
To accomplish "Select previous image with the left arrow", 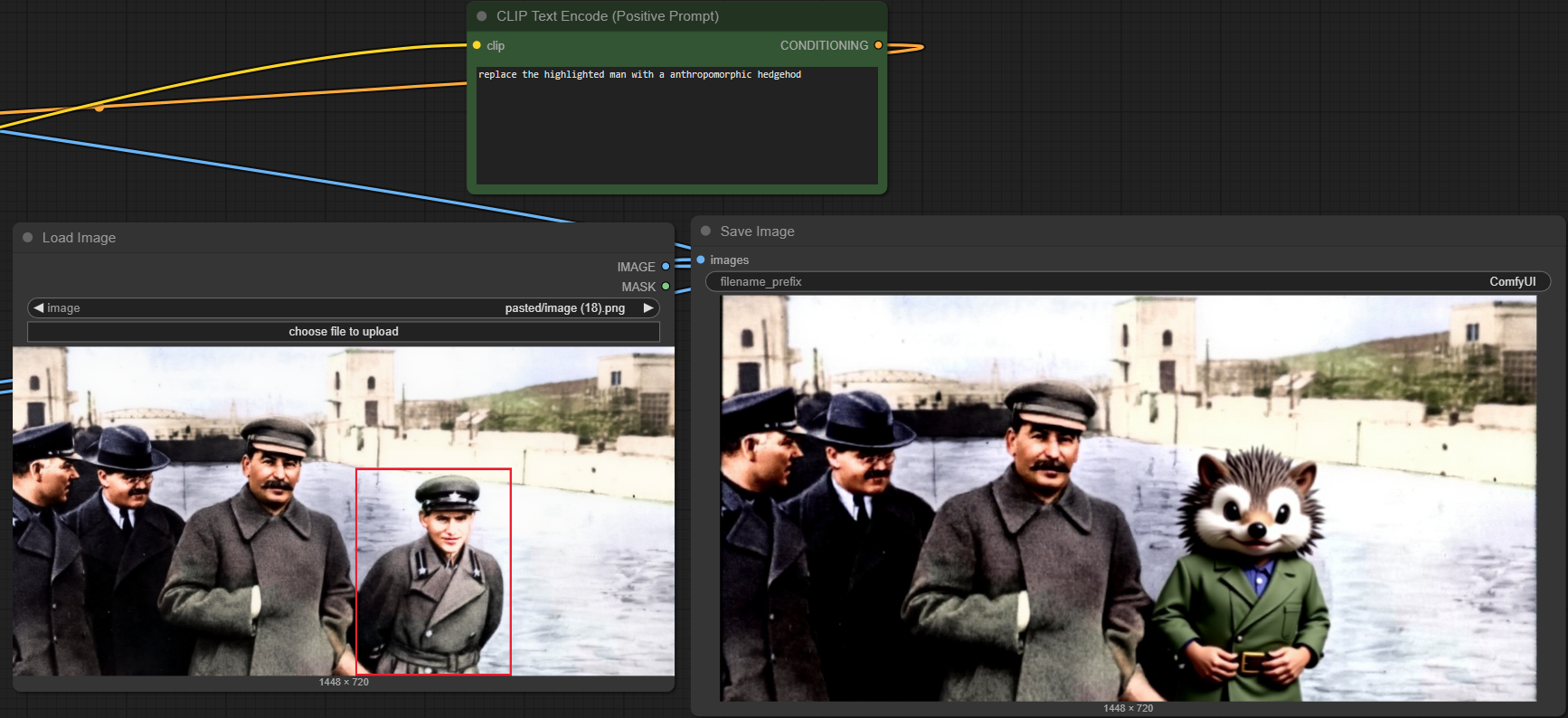I will click(x=39, y=308).
